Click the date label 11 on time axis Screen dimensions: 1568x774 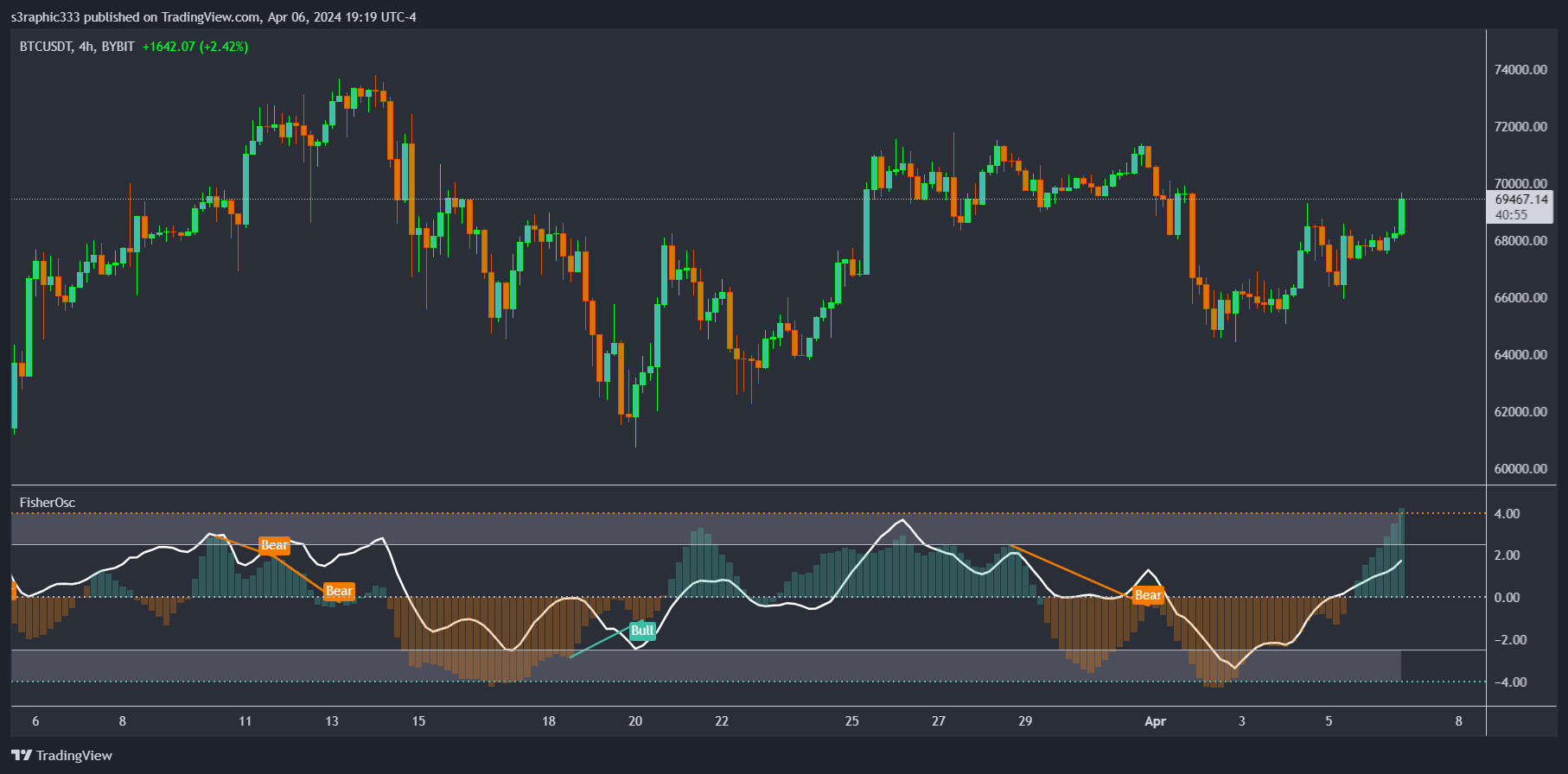tap(245, 721)
